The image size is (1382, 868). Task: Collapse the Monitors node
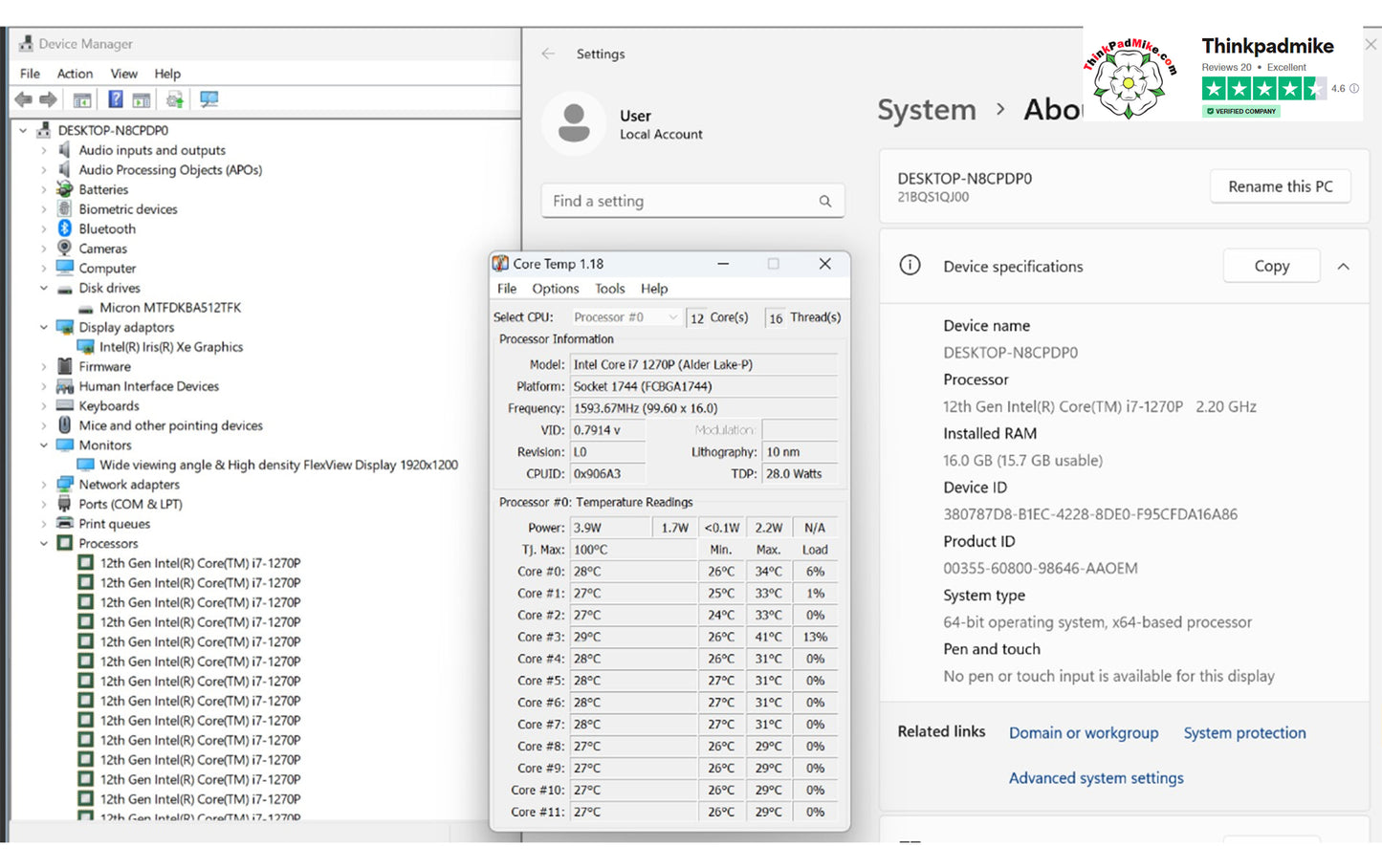(44, 445)
